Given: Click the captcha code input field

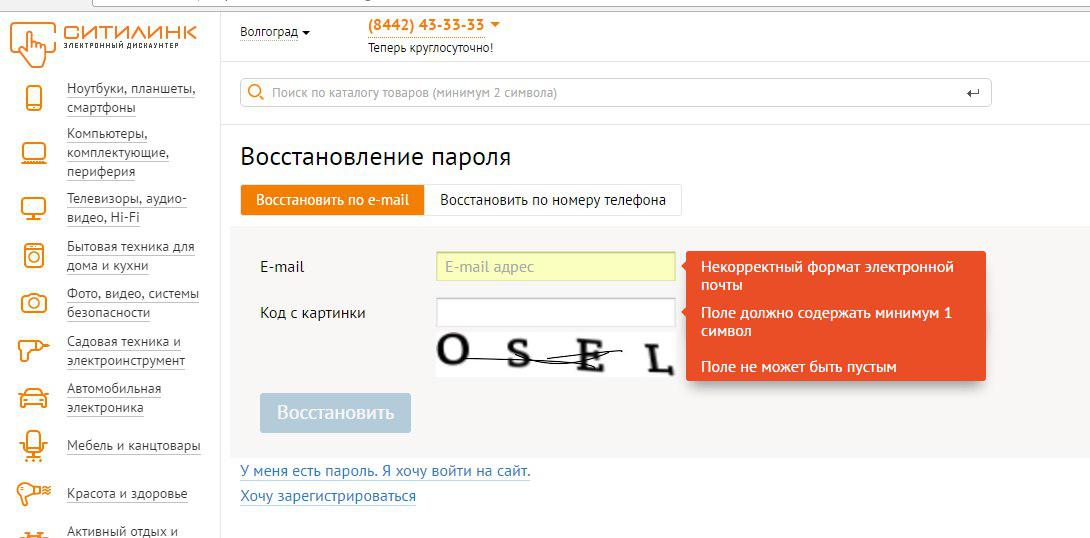Looking at the screenshot, I should point(555,313).
